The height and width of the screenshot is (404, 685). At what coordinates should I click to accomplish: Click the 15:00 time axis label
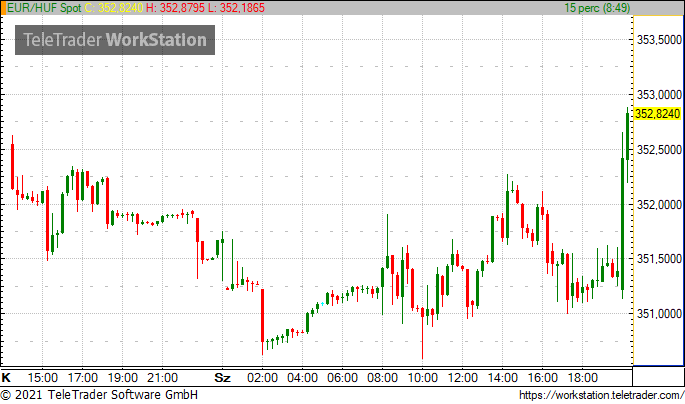(x=42, y=377)
